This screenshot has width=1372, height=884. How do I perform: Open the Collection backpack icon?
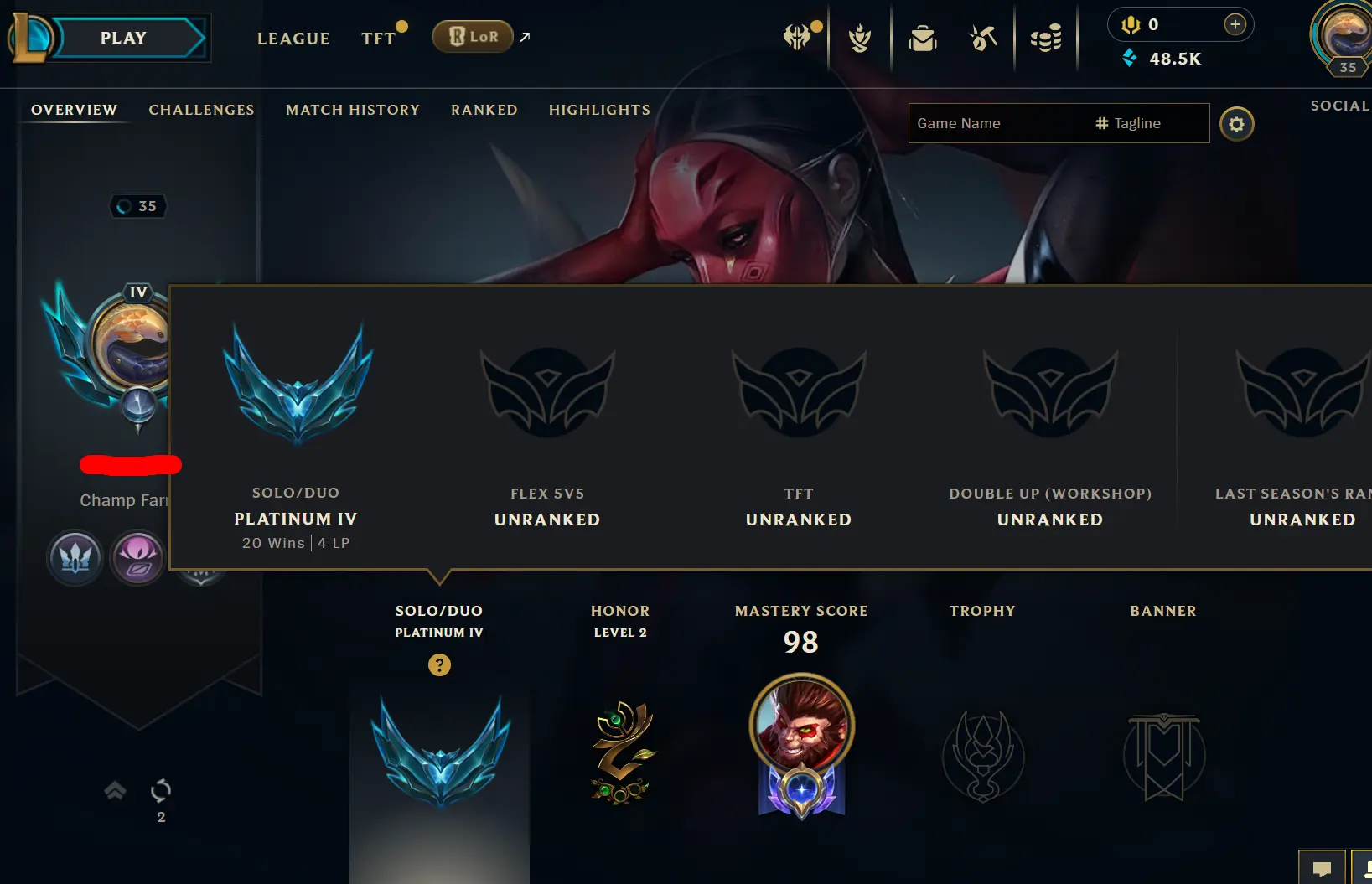click(922, 39)
